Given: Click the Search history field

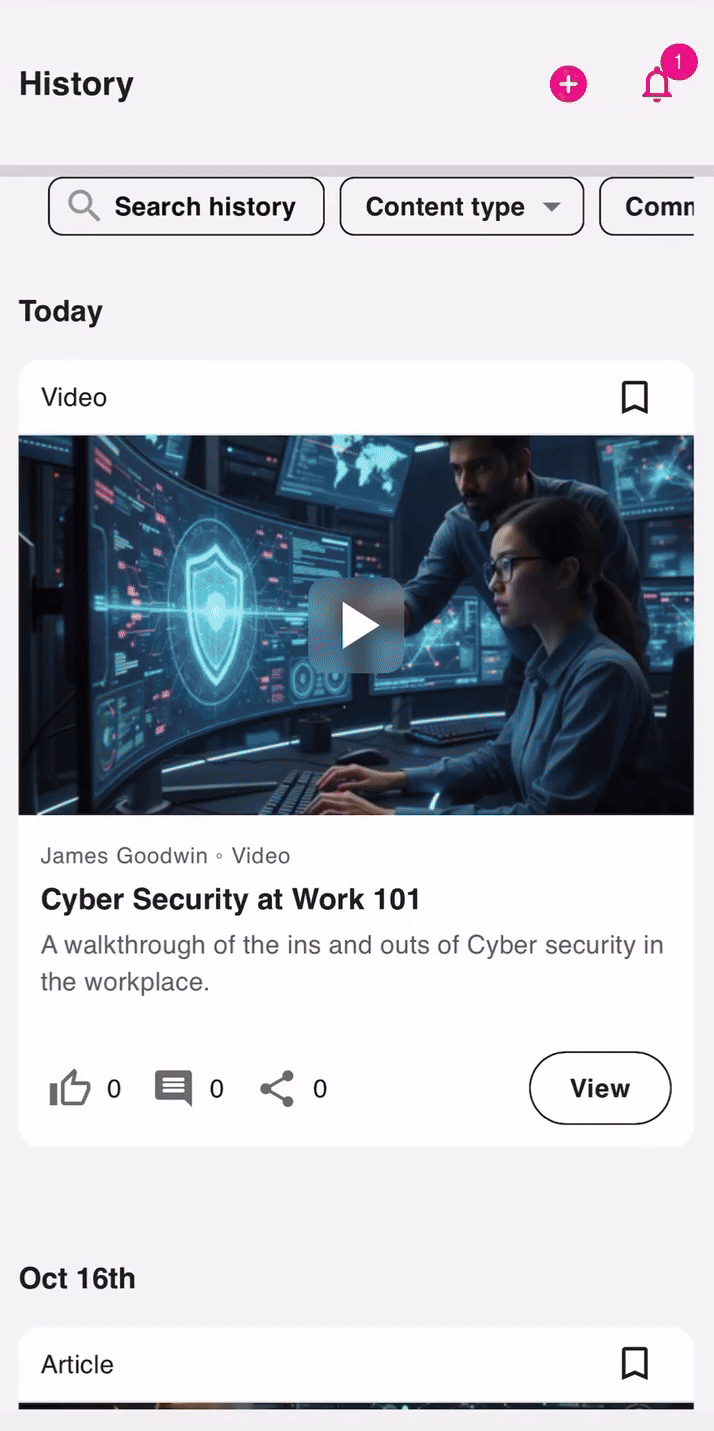Looking at the screenshot, I should (x=186, y=206).
